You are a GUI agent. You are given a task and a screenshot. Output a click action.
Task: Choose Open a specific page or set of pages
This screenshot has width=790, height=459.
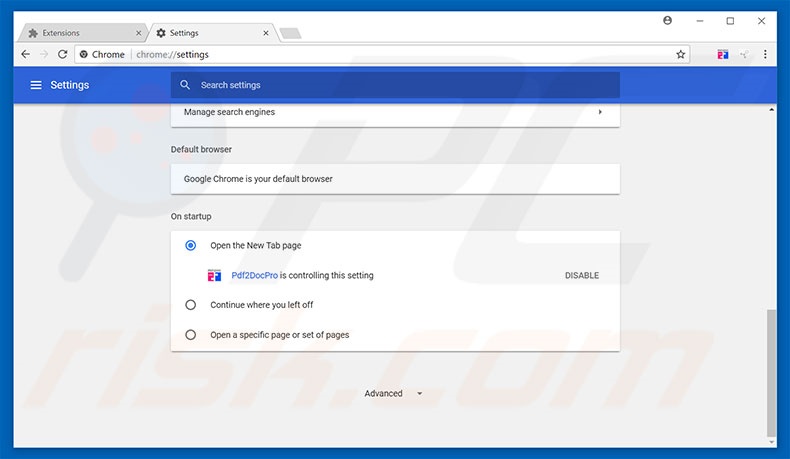point(190,335)
